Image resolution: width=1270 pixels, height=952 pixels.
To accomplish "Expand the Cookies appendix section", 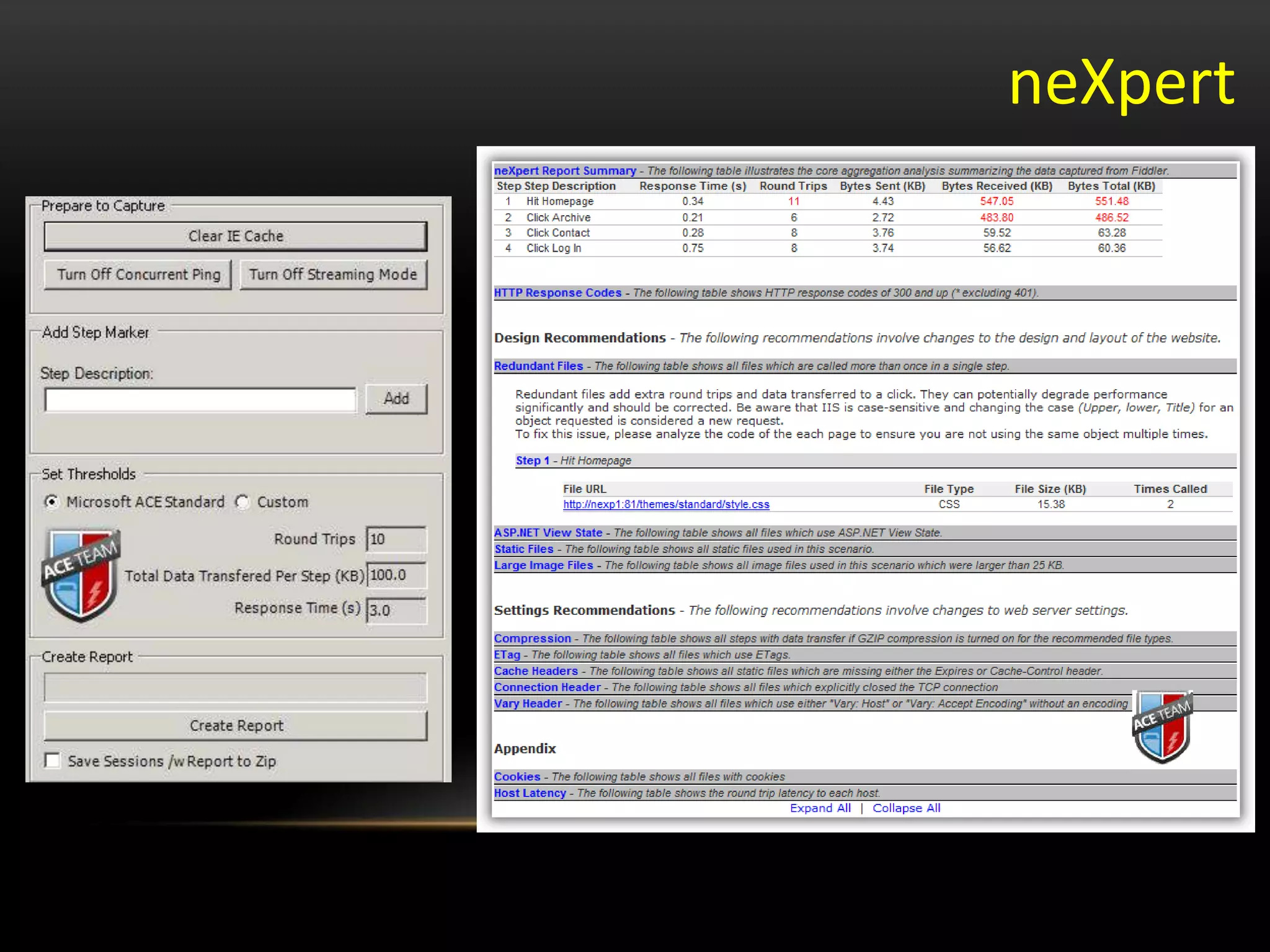I will pos(517,777).
